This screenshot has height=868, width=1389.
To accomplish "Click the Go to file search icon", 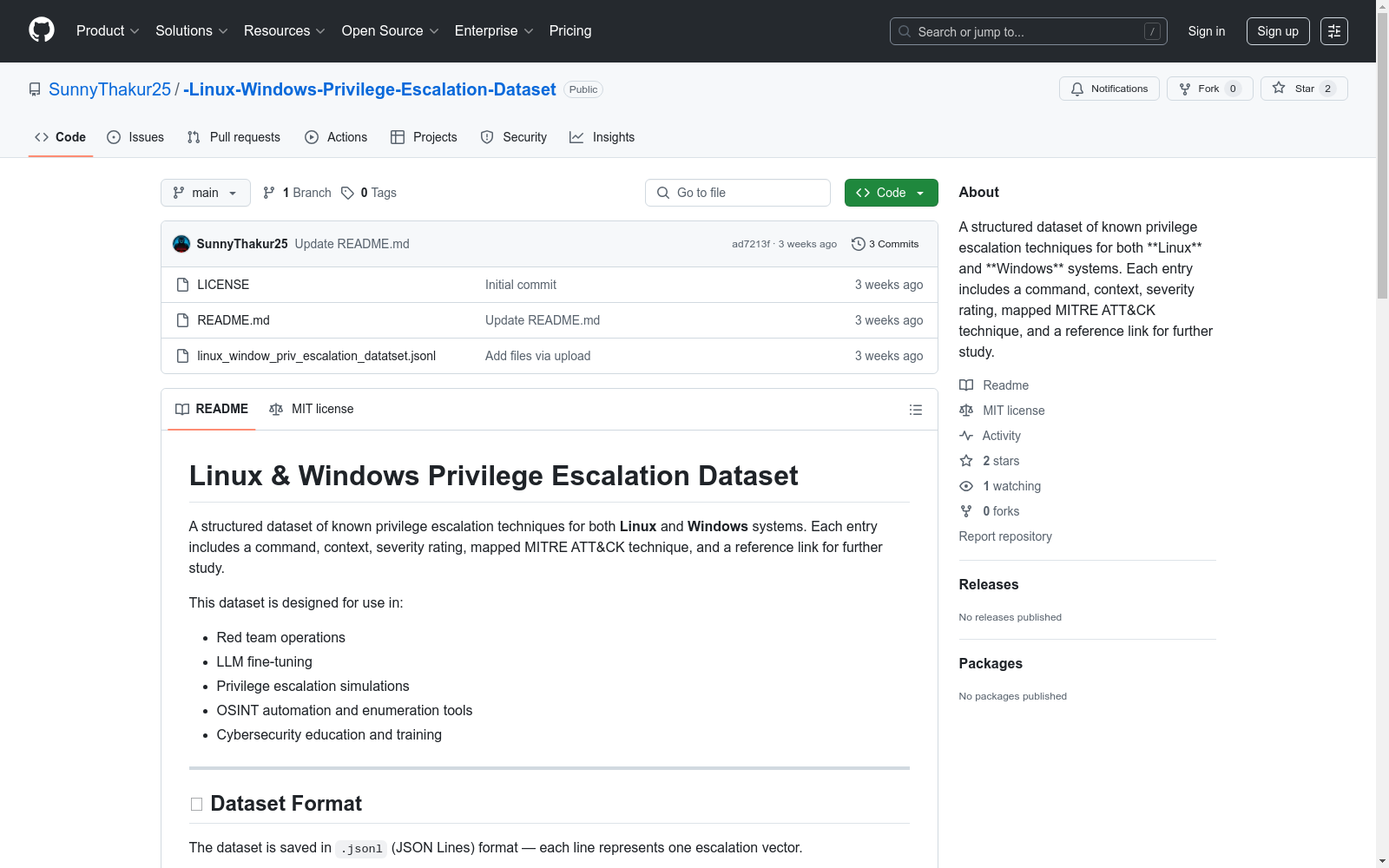I will [663, 193].
